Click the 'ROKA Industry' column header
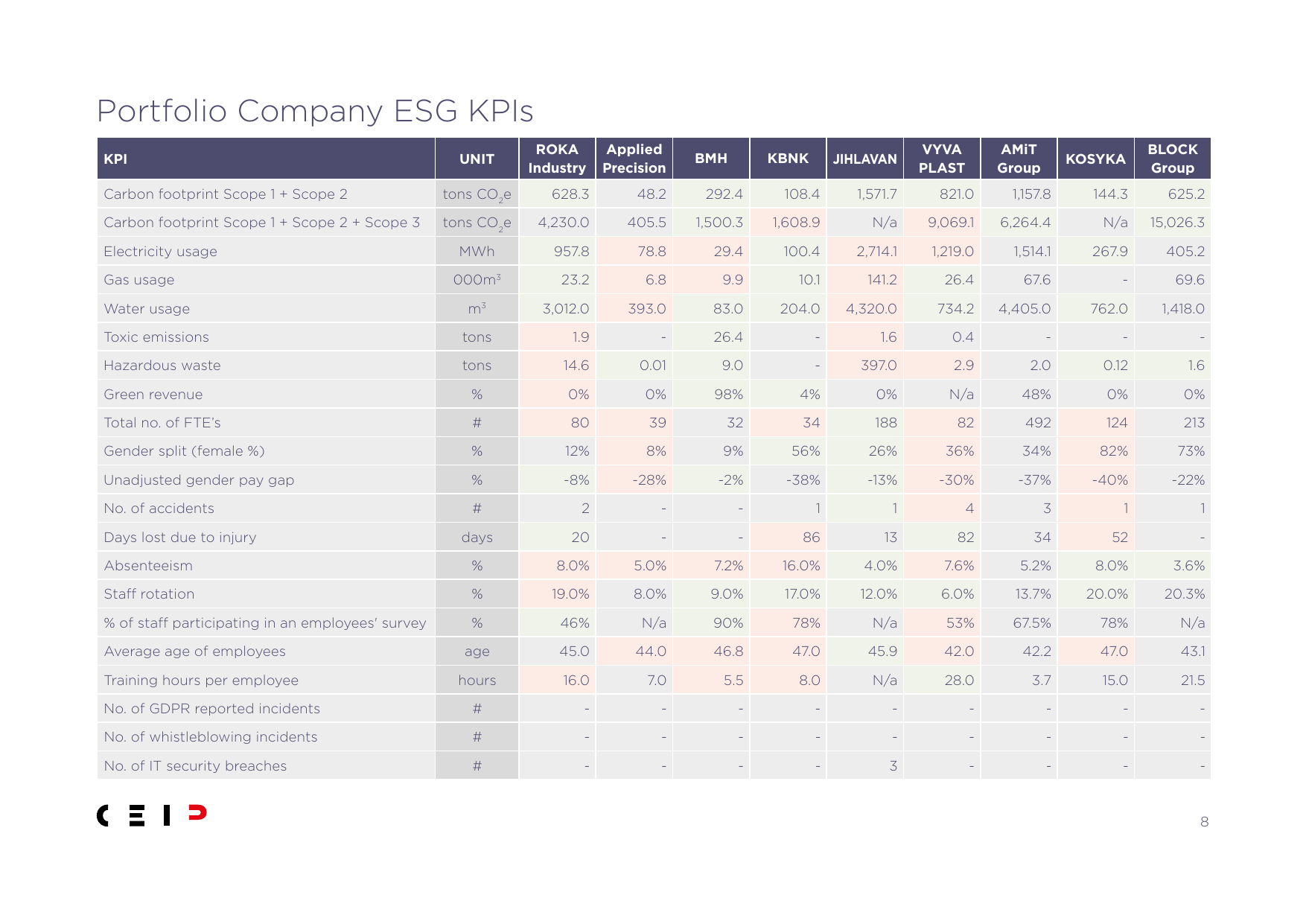Image resolution: width=1306 pixels, height=924 pixels. [557, 159]
